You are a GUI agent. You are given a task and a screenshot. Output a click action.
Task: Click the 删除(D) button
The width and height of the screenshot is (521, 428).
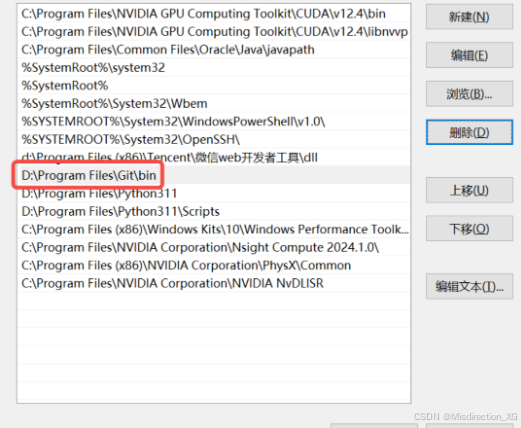coord(469,133)
